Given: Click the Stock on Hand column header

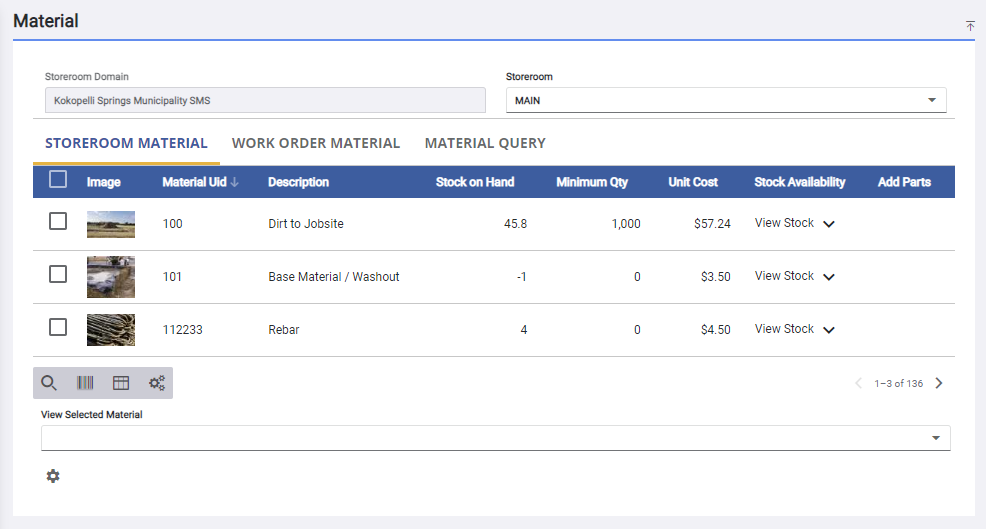Looking at the screenshot, I should (x=475, y=182).
